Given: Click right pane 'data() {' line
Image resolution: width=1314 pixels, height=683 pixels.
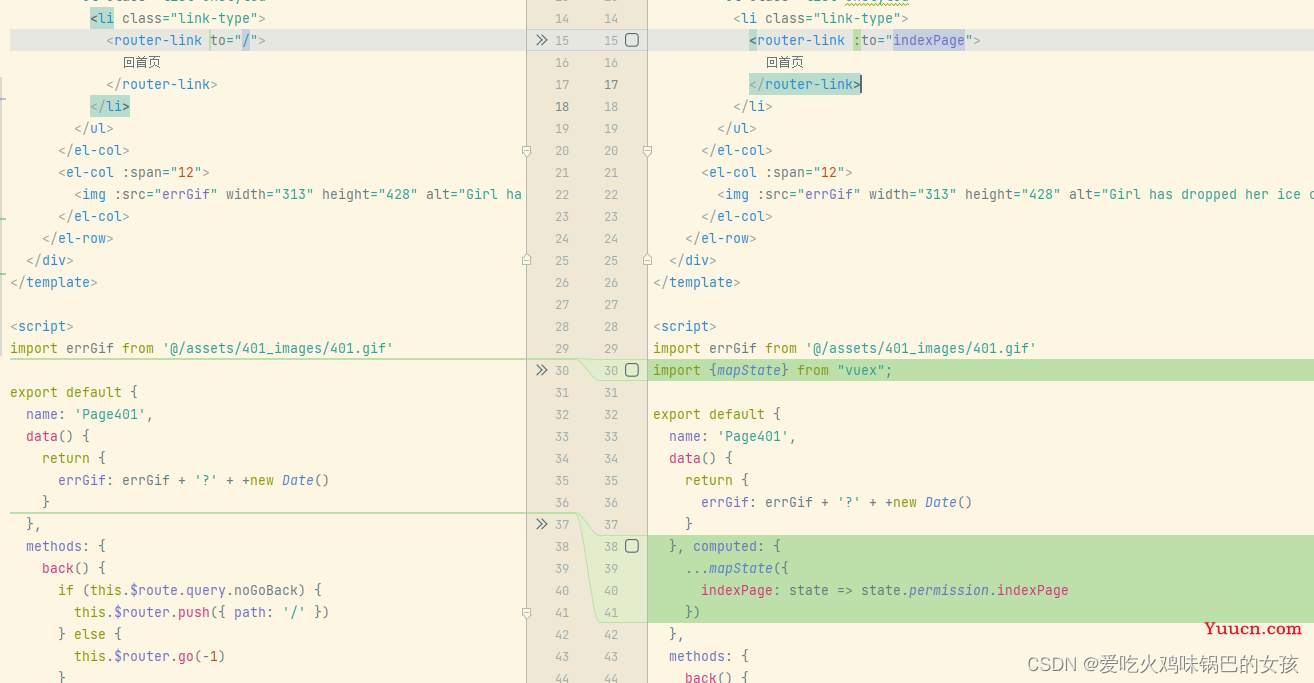Looking at the screenshot, I should point(701,458).
